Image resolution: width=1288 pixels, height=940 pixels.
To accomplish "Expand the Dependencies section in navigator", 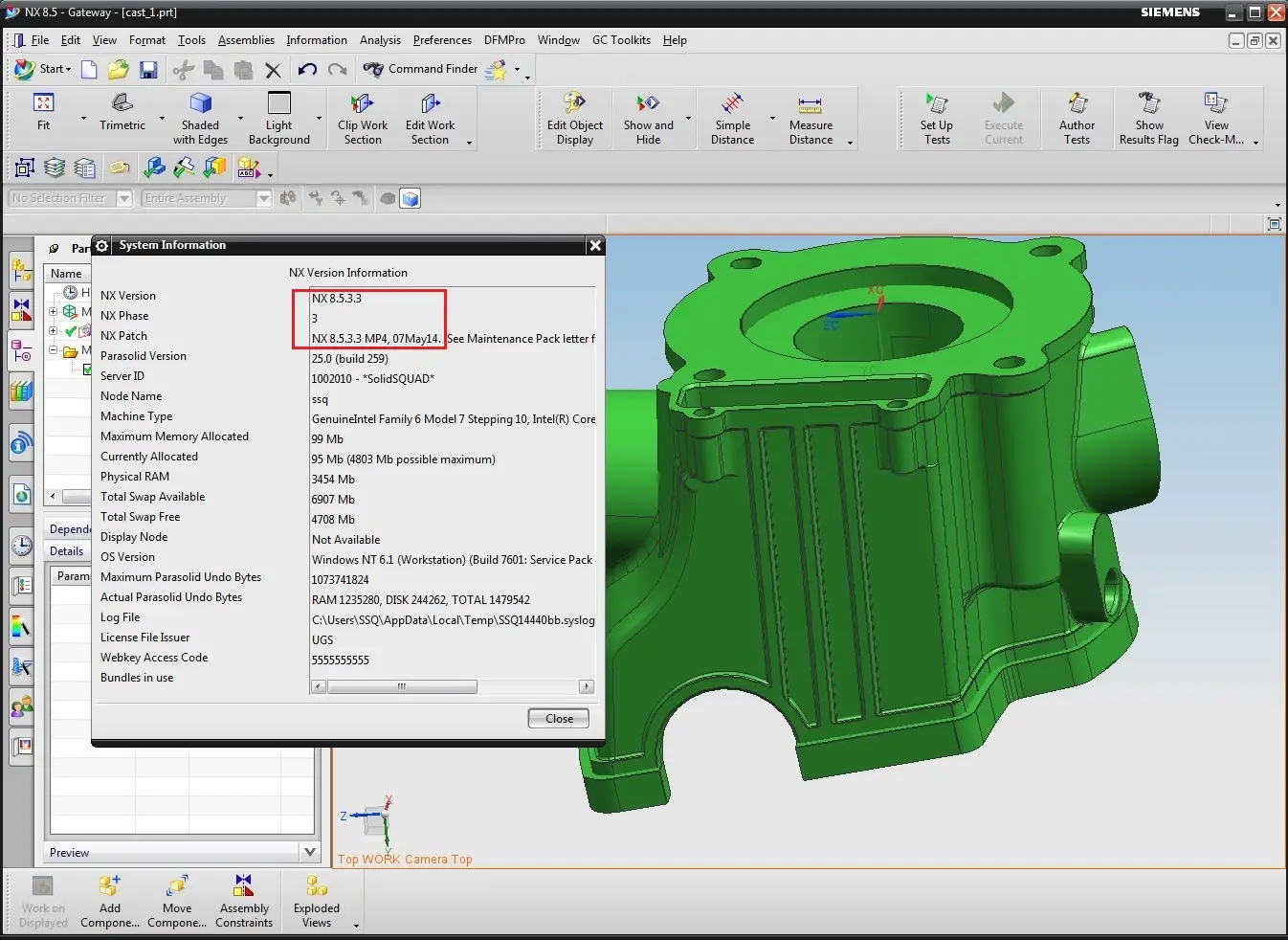I will (x=70, y=529).
